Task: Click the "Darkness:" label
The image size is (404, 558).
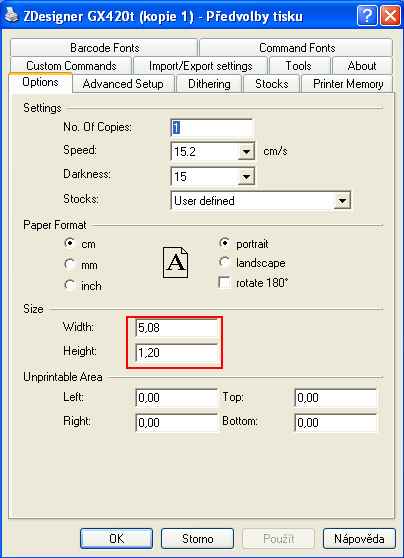Action: pyautogui.click(x=87, y=174)
